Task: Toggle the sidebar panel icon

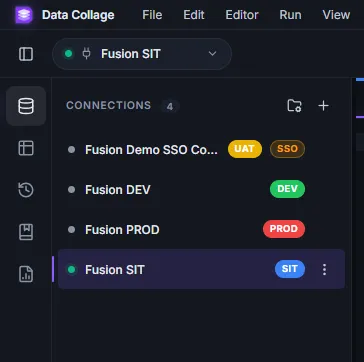Action: pyautogui.click(x=26, y=54)
